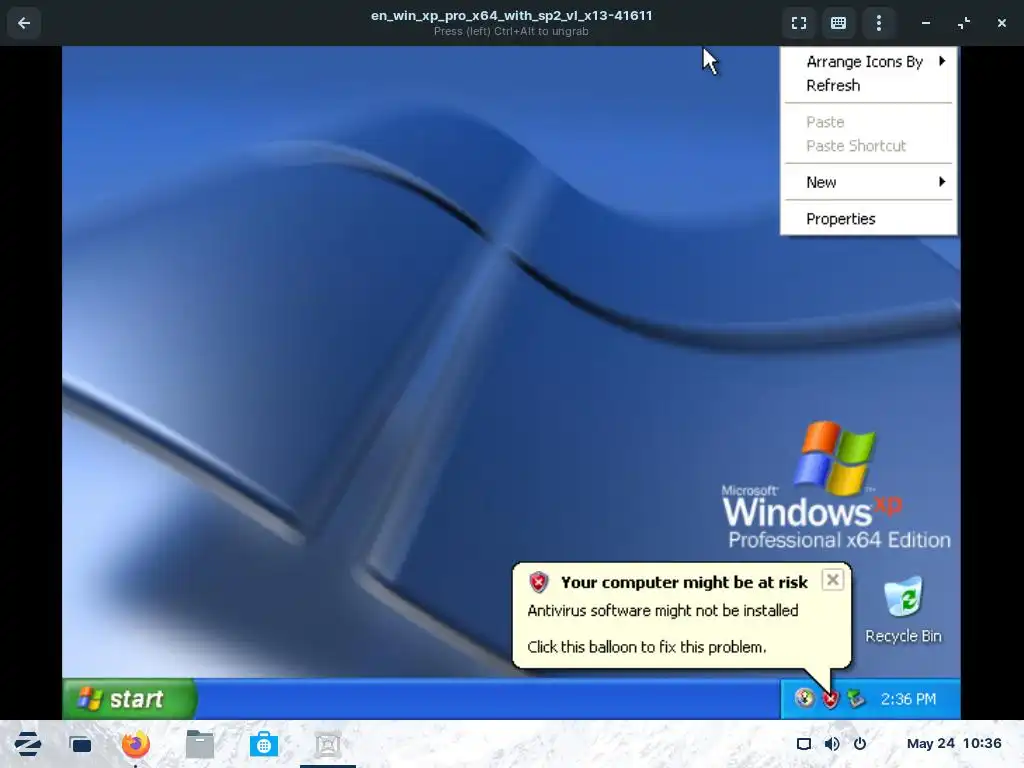
Task: Open the May 24 10:36 calendar clock
Action: [x=954, y=744]
